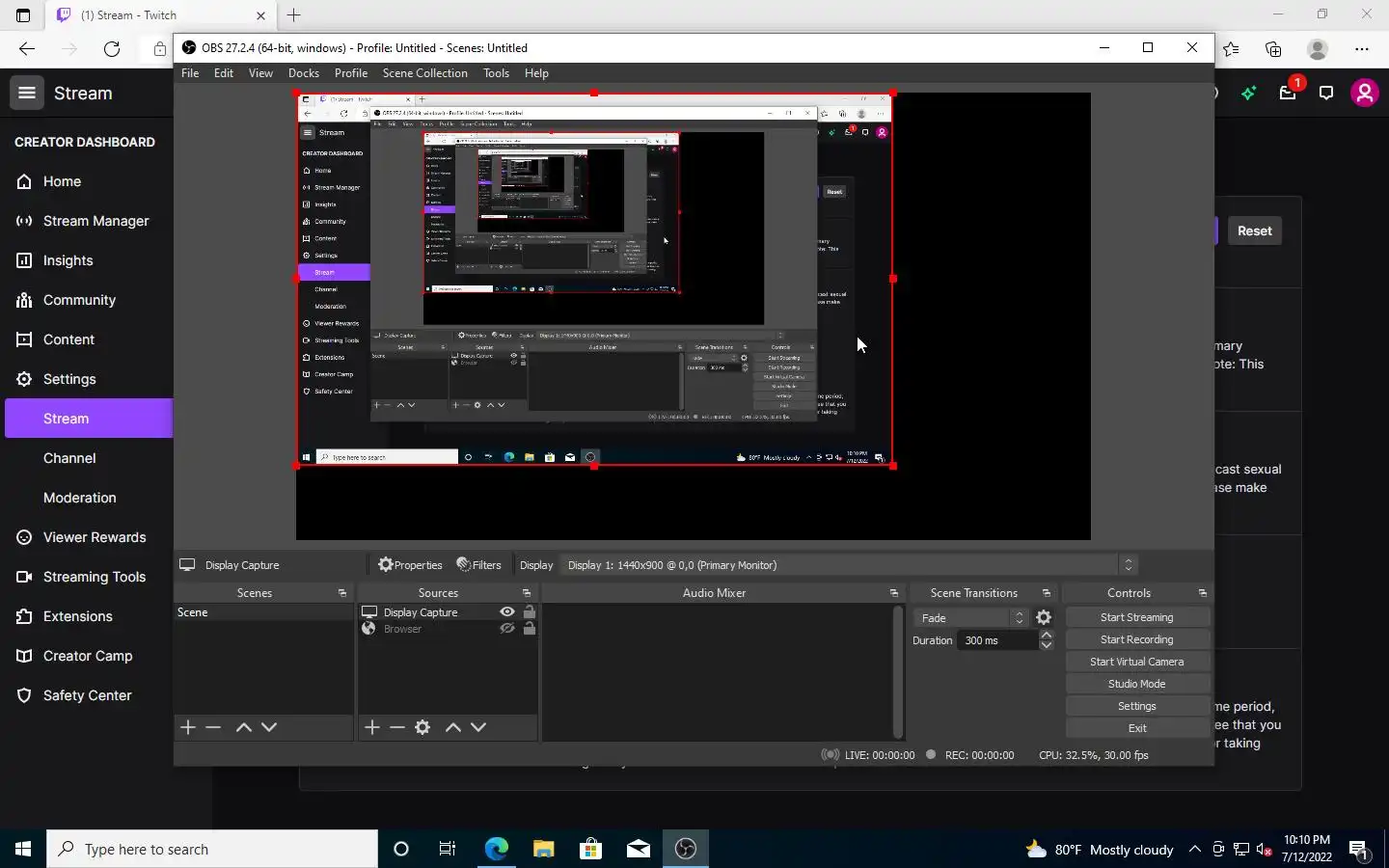The height and width of the screenshot is (868, 1389).
Task: Click OBS Studio icon in taskbar
Action: tap(686, 849)
